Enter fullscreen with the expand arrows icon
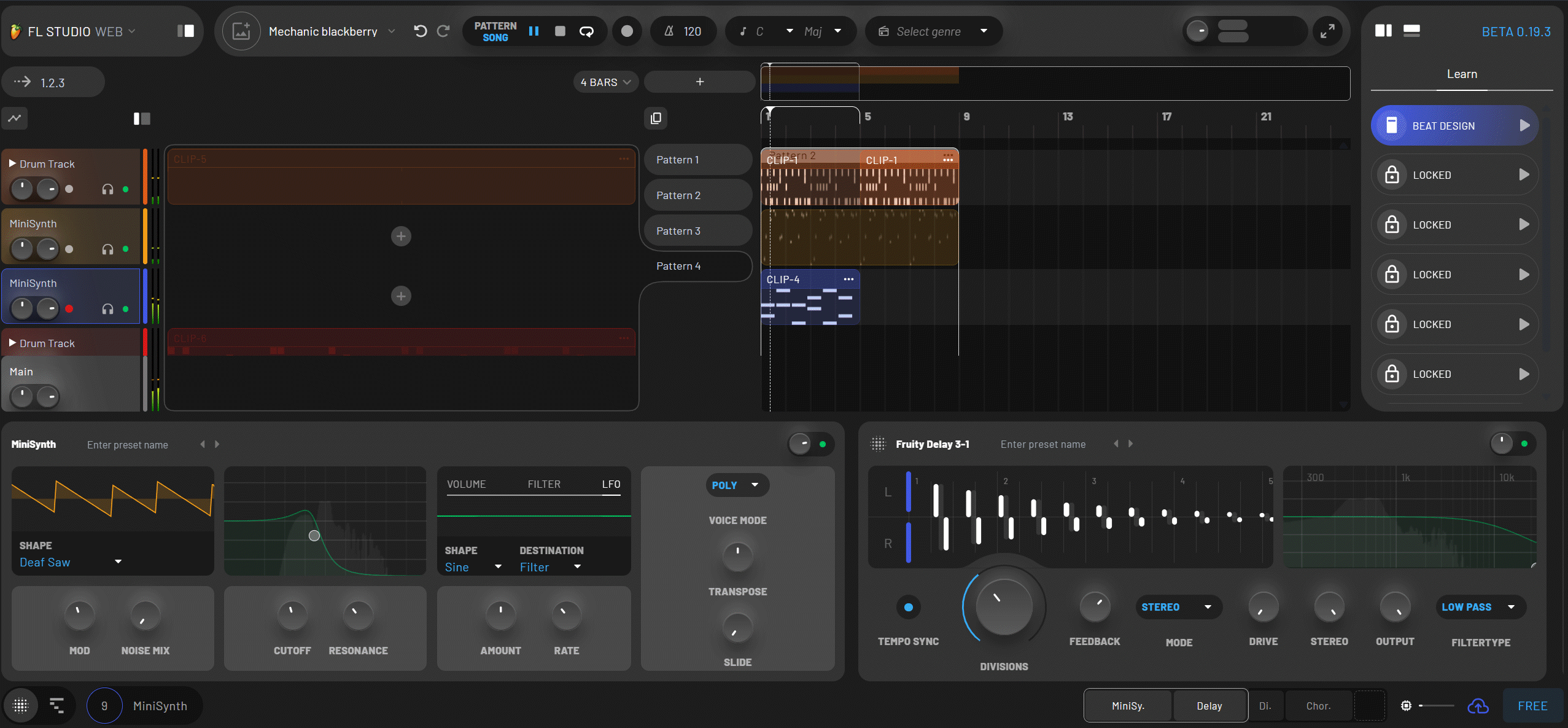The width and height of the screenshot is (1568, 728). (x=1327, y=31)
